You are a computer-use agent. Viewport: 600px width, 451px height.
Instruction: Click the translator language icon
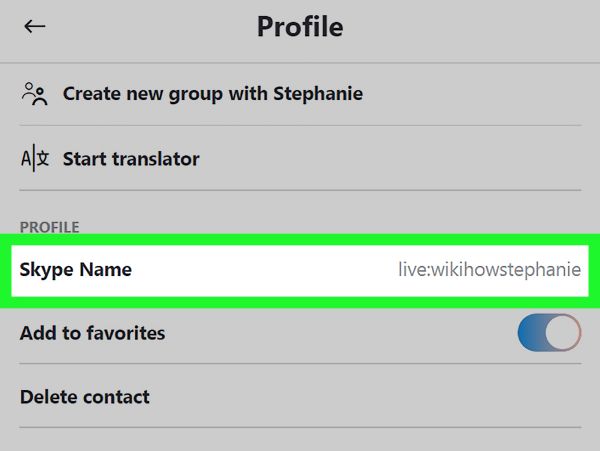(x=35, y=158)
